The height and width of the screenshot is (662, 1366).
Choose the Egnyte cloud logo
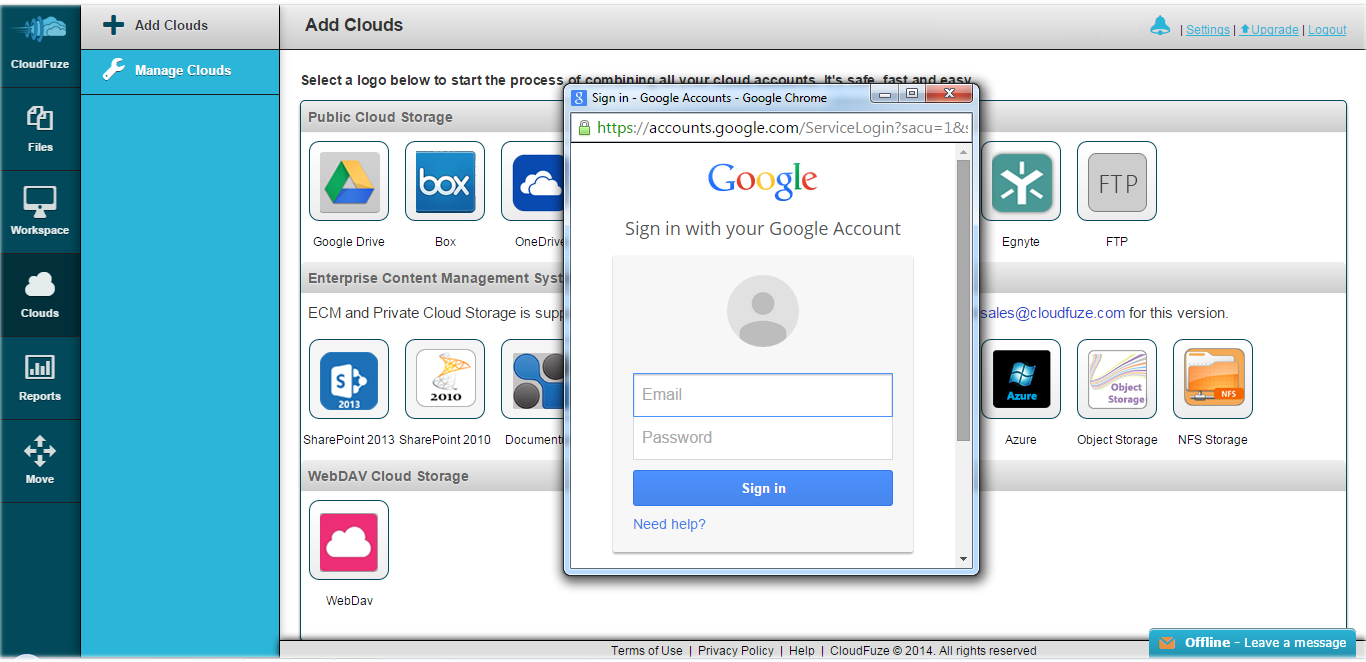coord(1021,181)
